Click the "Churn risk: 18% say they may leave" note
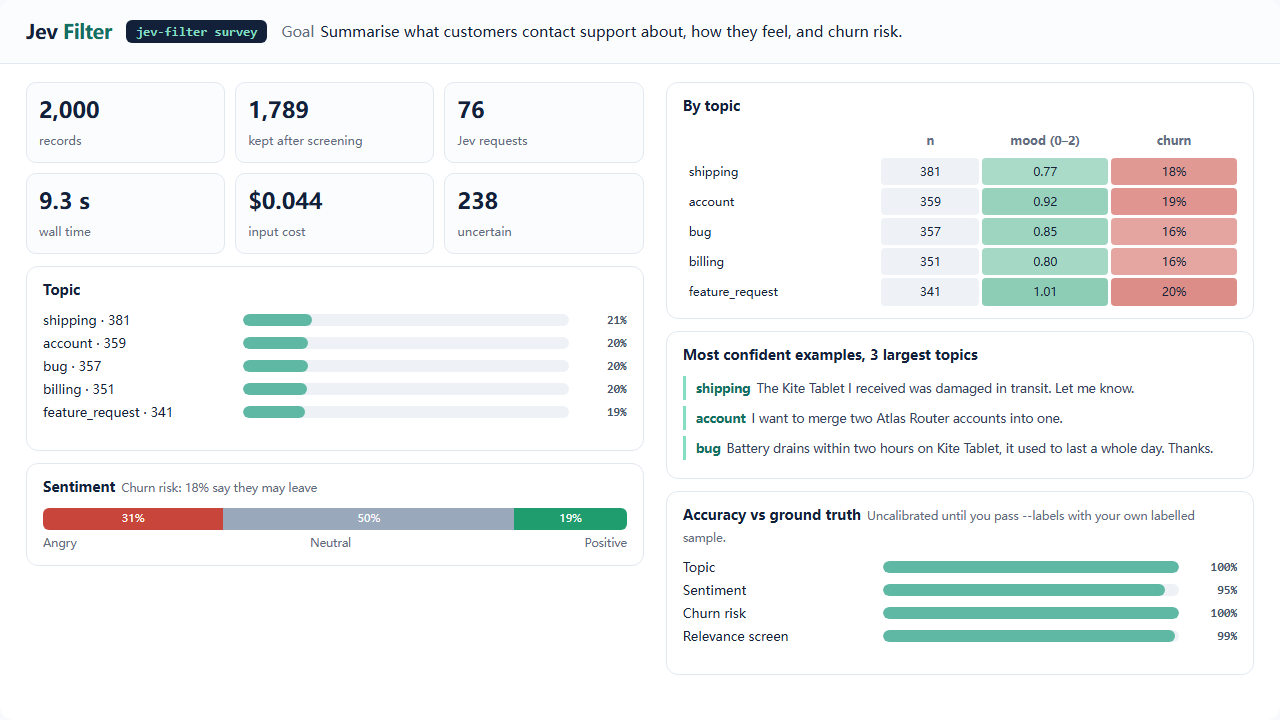The image size is (1280, 720). pyautogui.click(x=219, y=488)
